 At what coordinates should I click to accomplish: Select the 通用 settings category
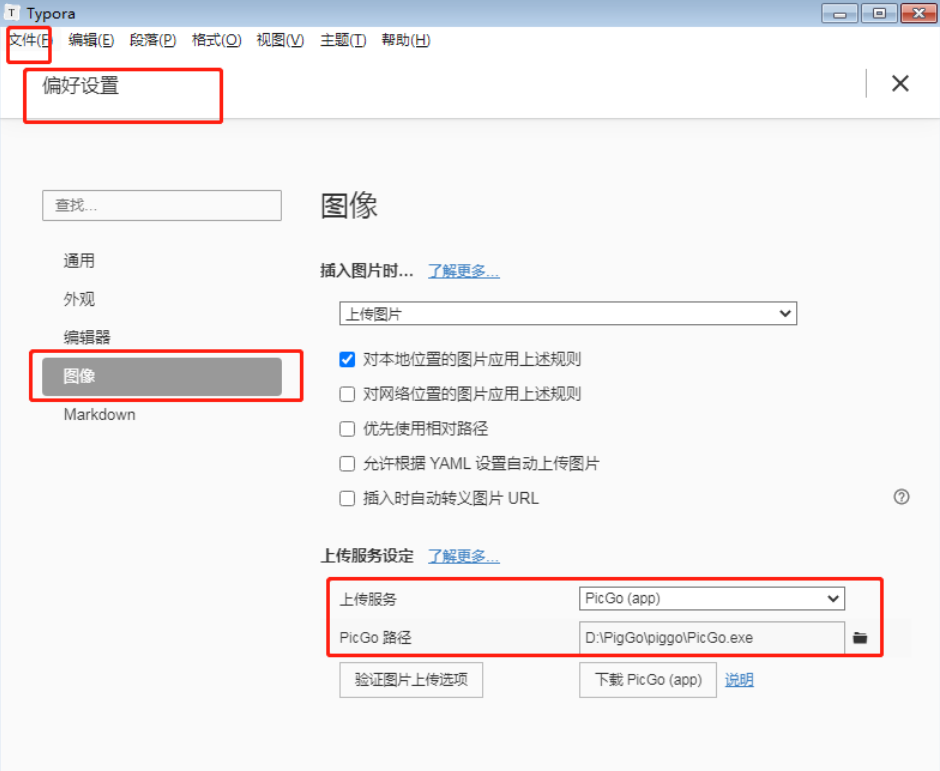coord(79,261)
